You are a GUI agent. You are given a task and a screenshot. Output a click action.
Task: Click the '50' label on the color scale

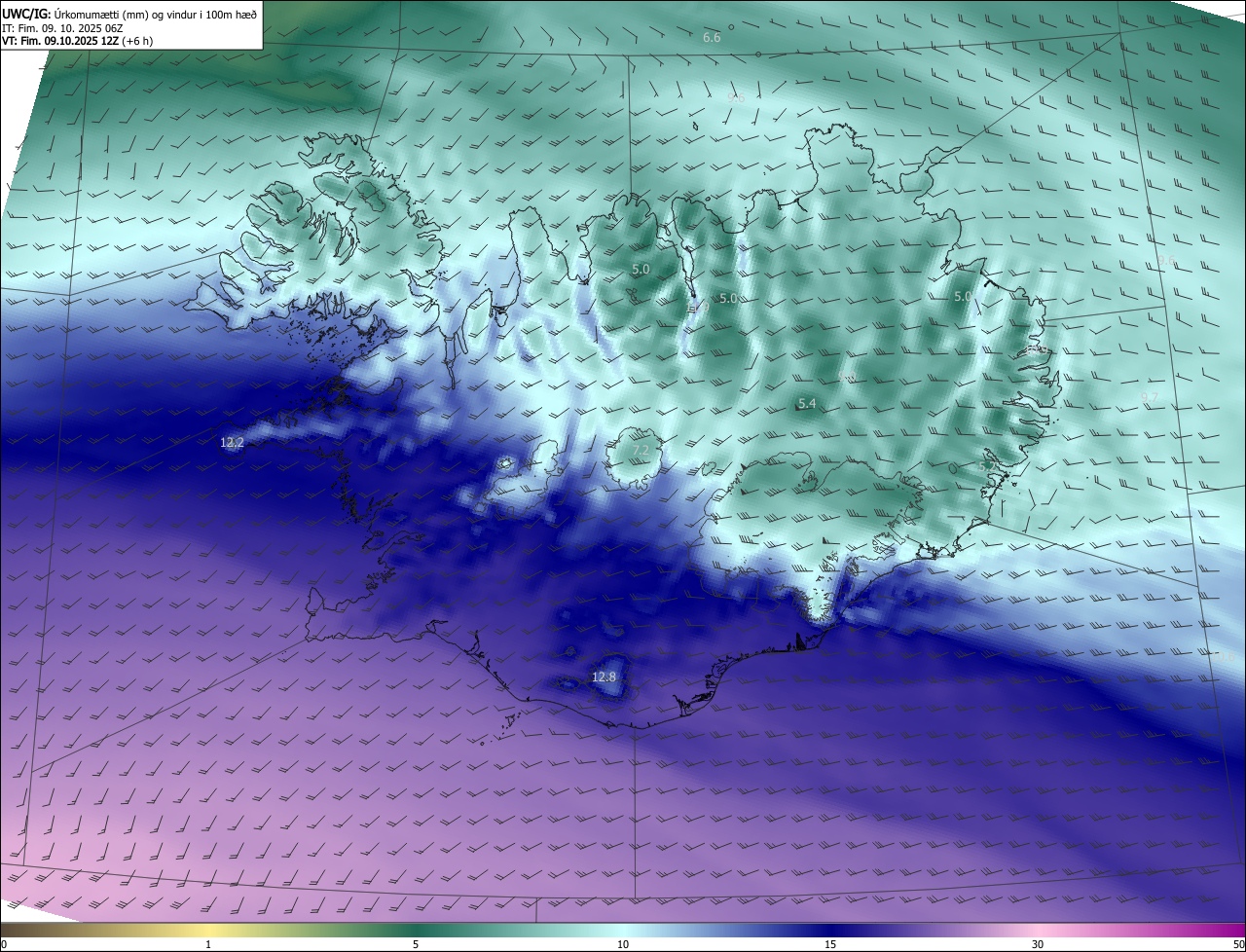(1238, 944)
